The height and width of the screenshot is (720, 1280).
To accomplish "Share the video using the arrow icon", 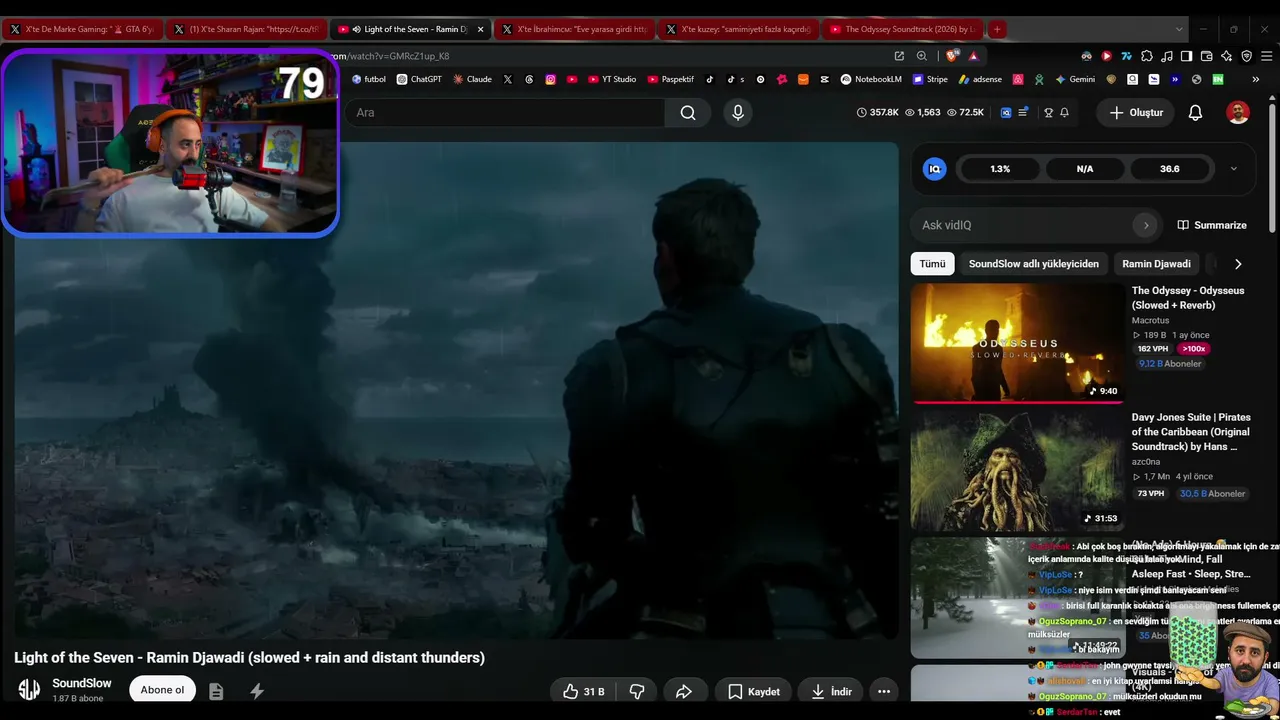I will (x=684, y=691).
